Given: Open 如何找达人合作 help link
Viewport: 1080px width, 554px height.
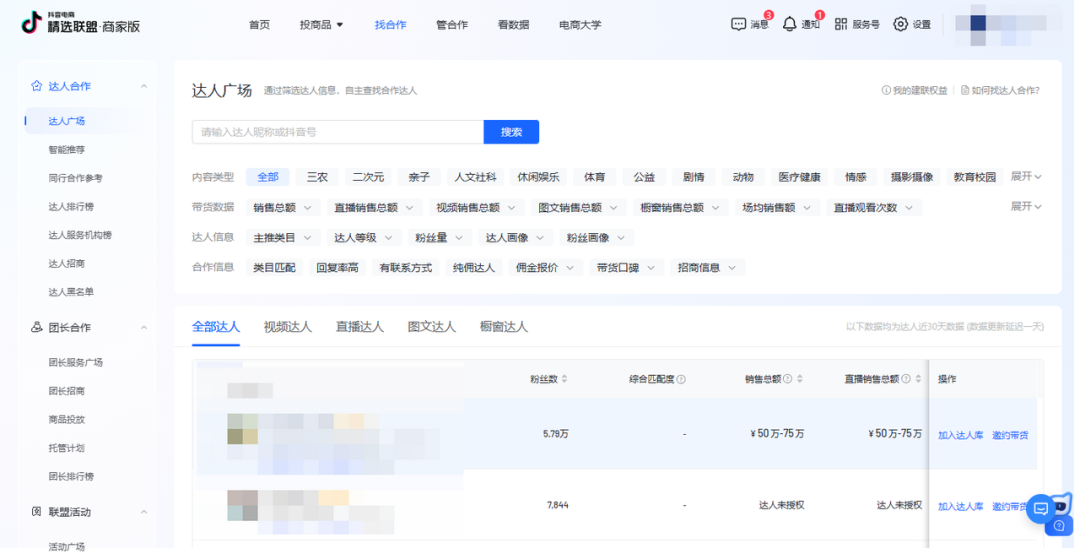Looking at the screenshot, I should (1000, 90).
